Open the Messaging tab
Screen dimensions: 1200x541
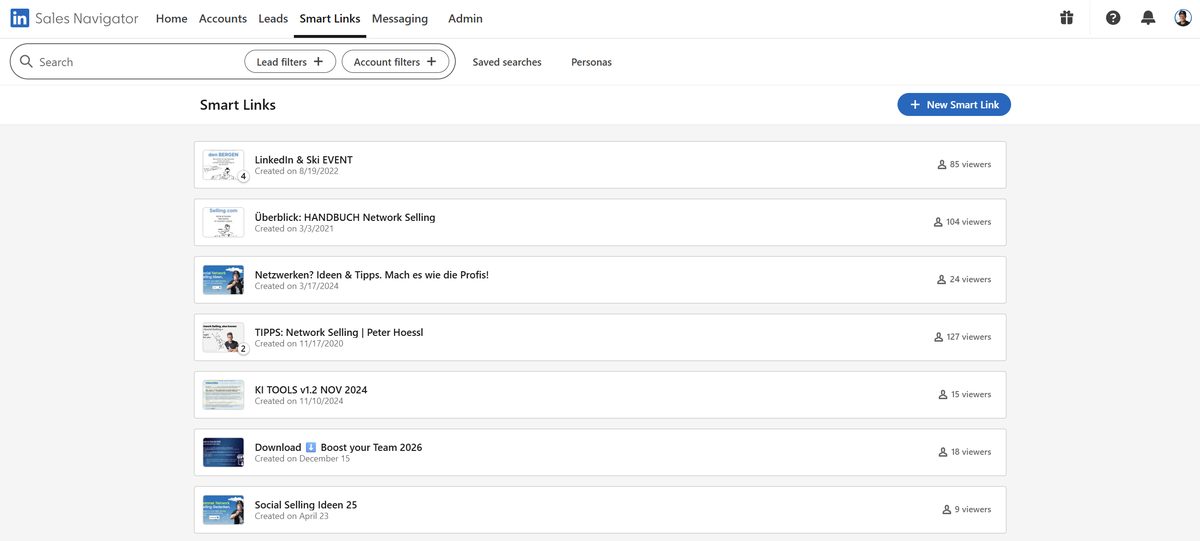[400, 18]
